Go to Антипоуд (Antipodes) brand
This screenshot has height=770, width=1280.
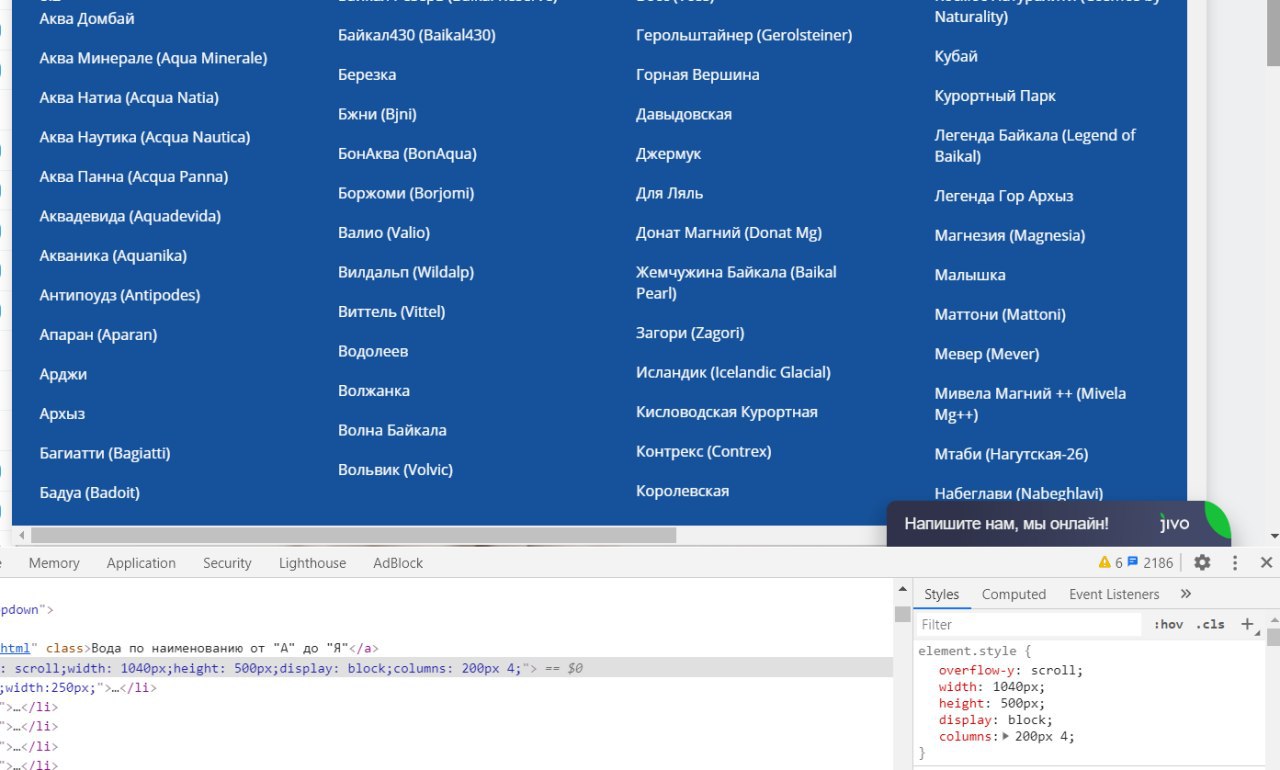[x=120, y=295]
